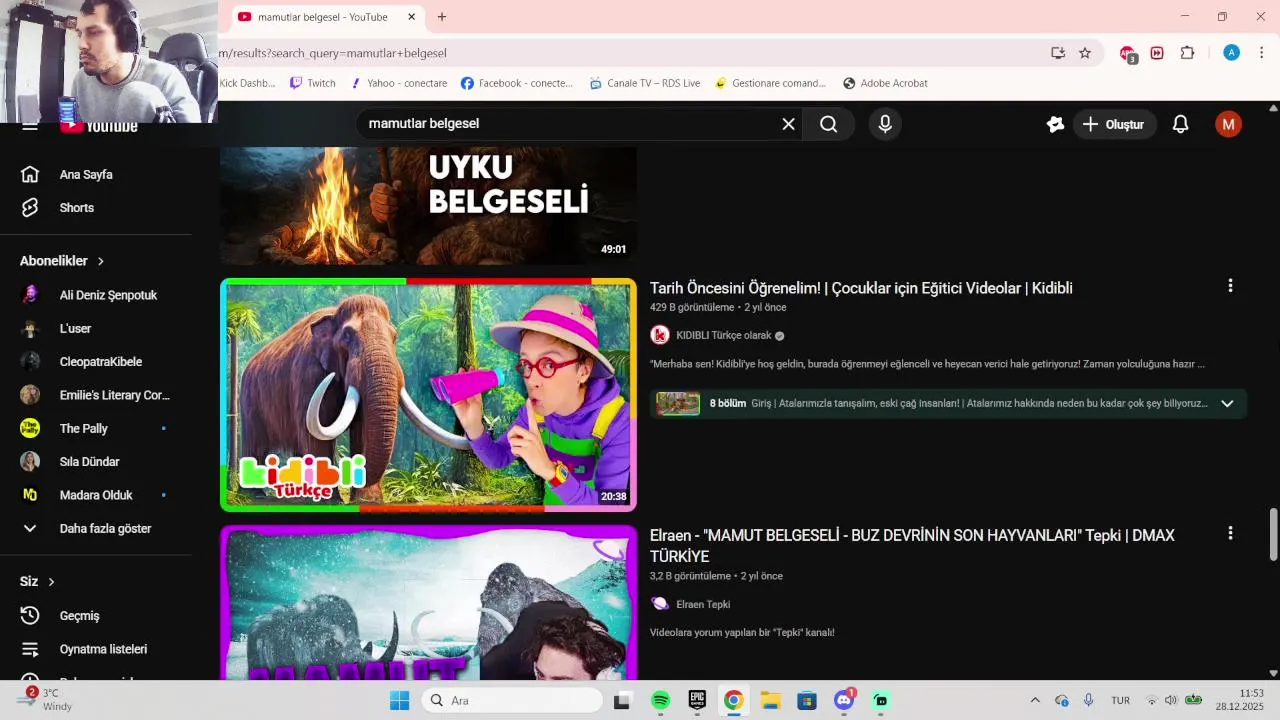
Task: Open Windows Start menu
Action: tap(399, 700)
